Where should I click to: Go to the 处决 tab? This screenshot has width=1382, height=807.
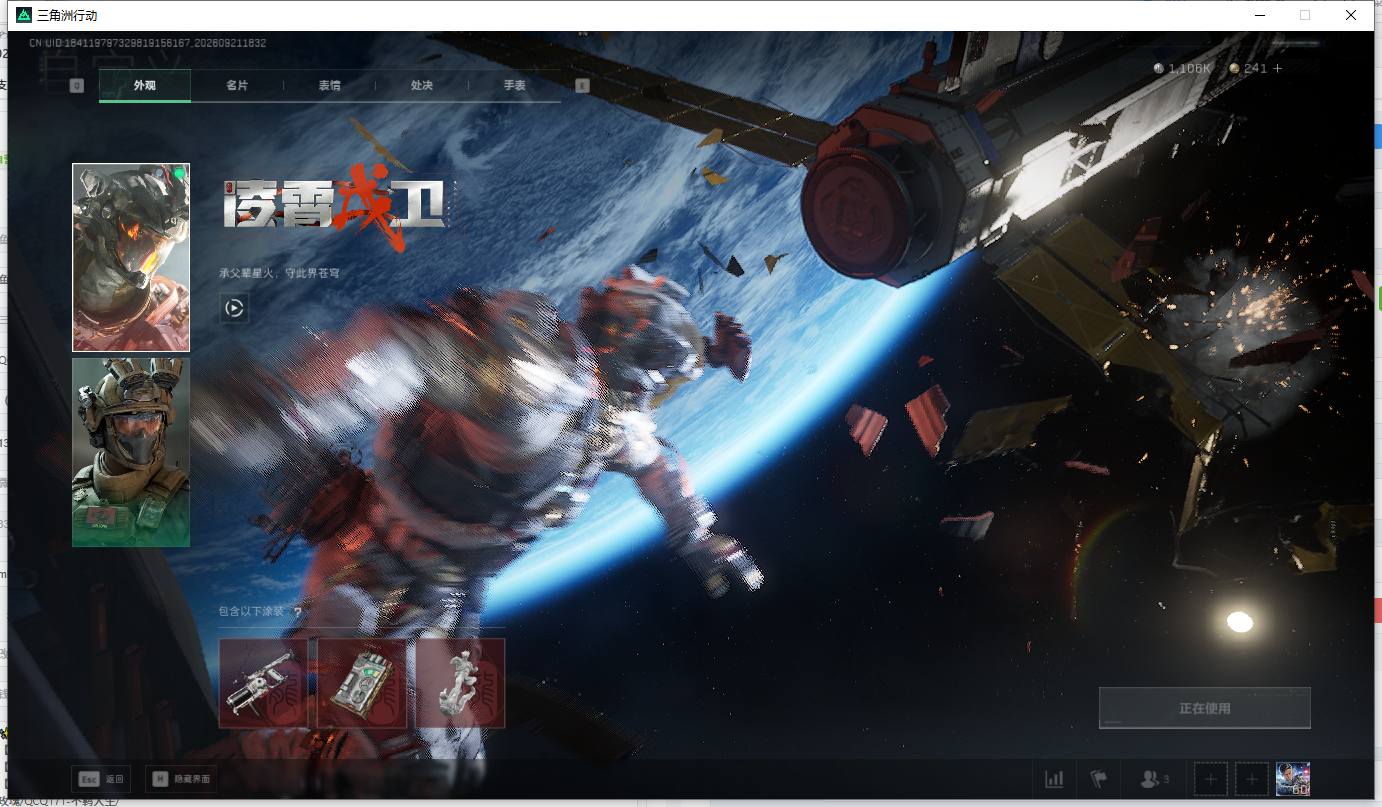pos(422,86)
